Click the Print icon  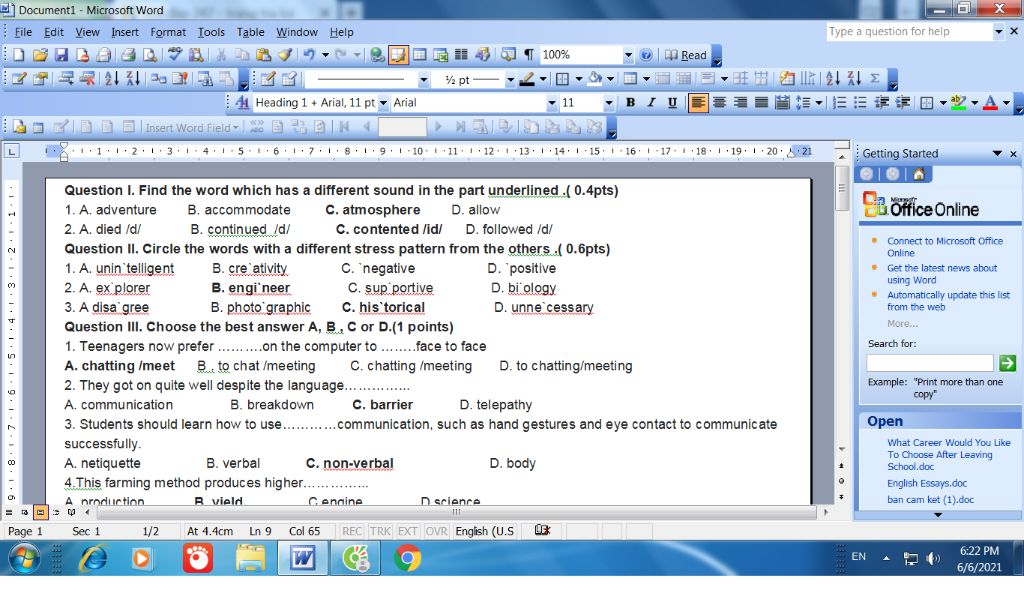pyautogui.click(x=129, y=55)
